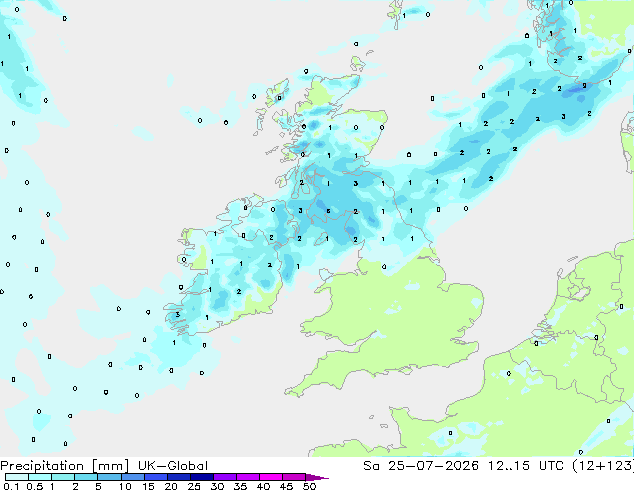Click the 0.1–0.5 mm legend color swatch
The height and width of the screenshot is (490, 634).
tap(17, 477)
